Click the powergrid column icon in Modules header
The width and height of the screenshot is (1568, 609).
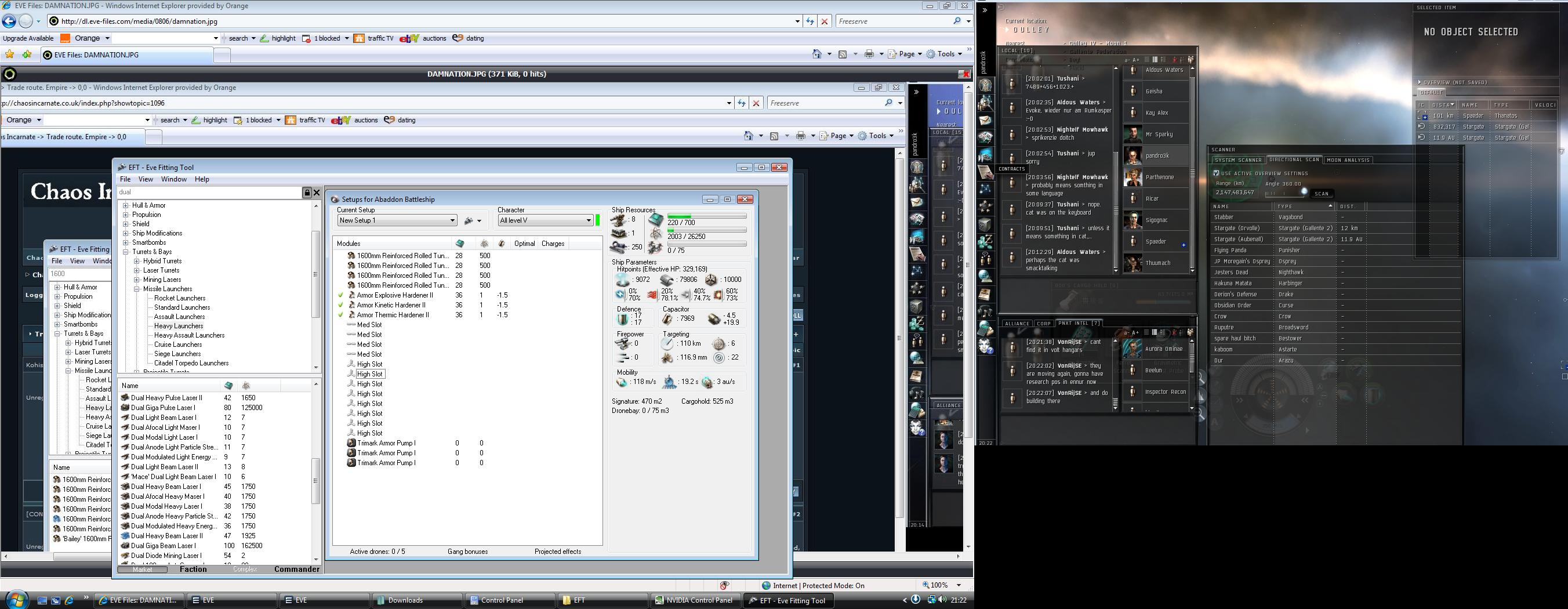pyautogui.click(x=485, y=244)
